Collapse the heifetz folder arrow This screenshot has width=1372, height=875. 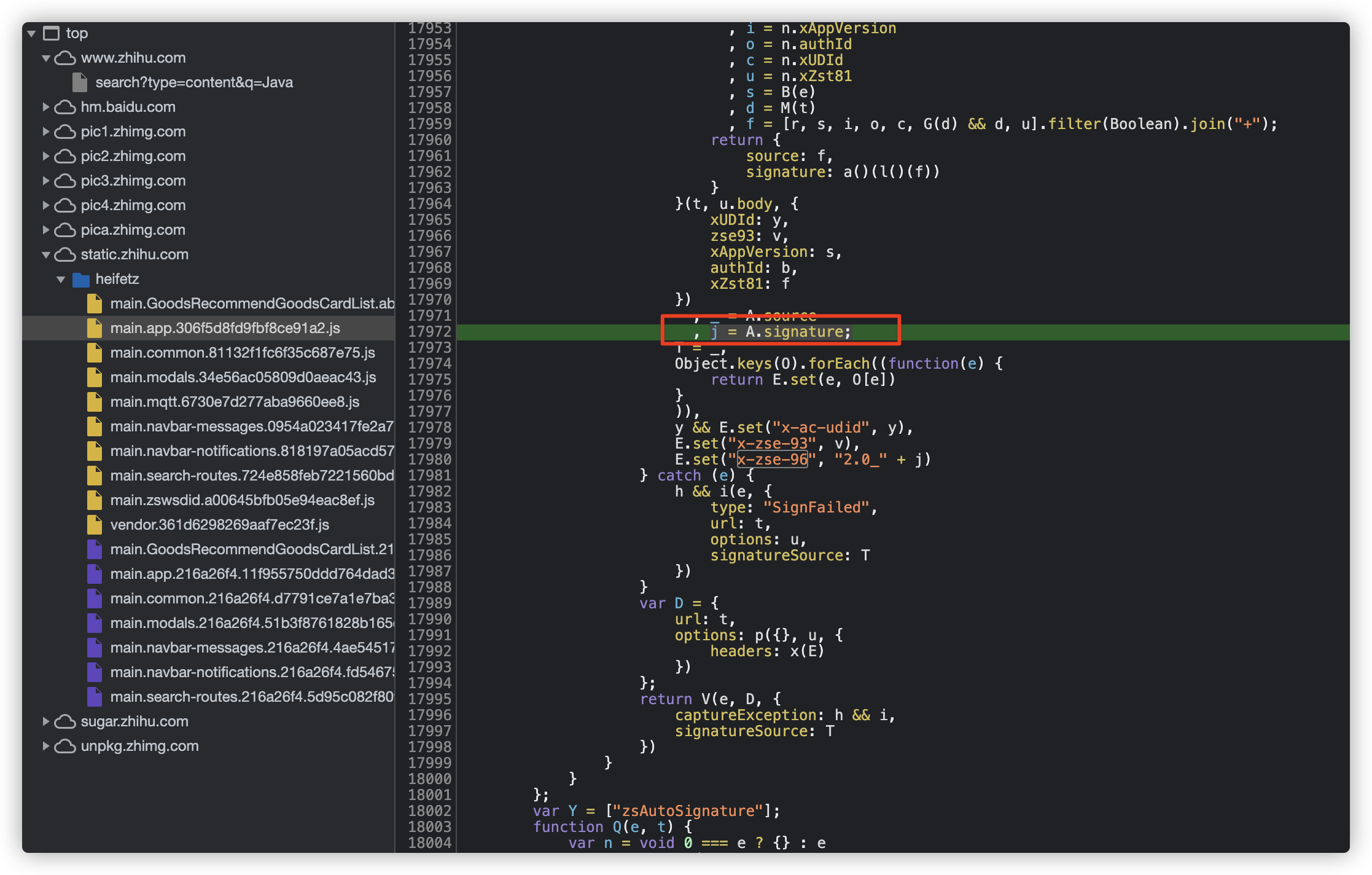(x=61, y=280)
